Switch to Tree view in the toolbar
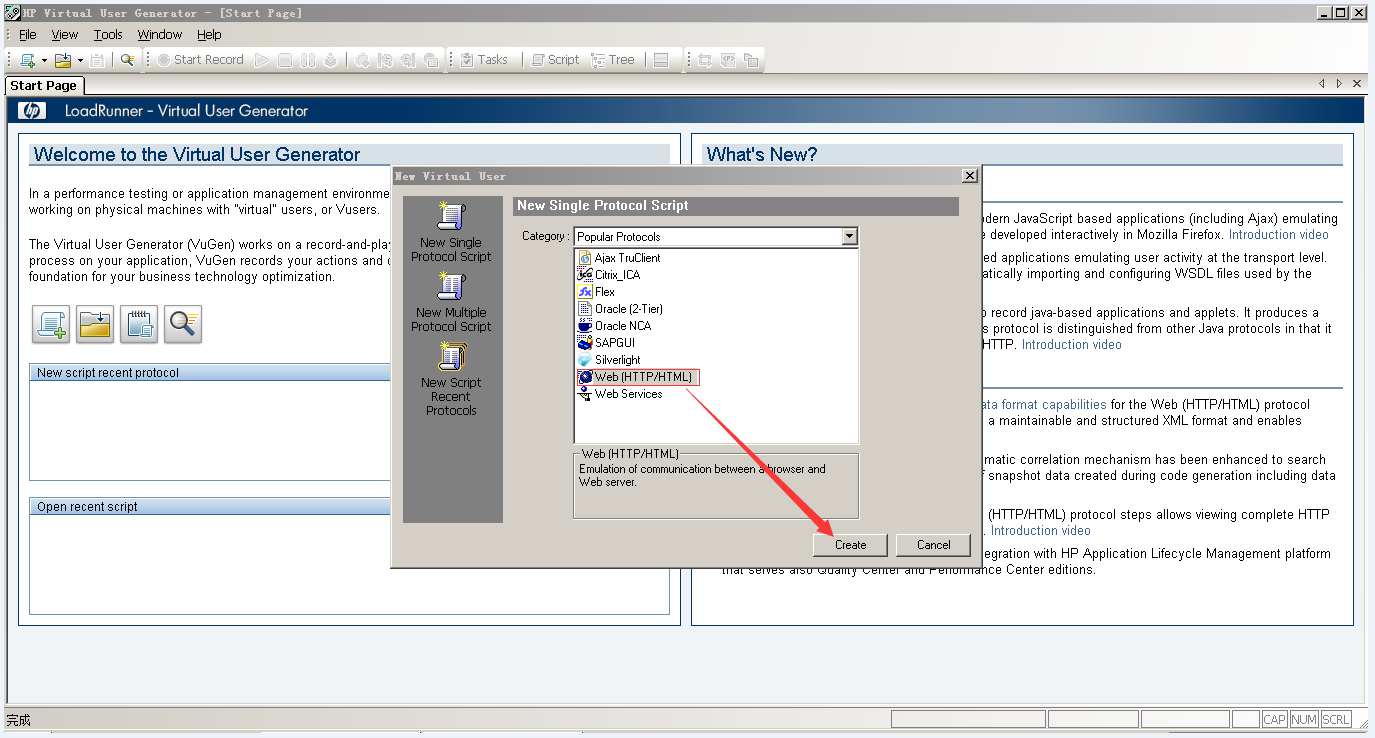Image resolution: width=1375 pixels, height=738 pixels. click(613, 60)
